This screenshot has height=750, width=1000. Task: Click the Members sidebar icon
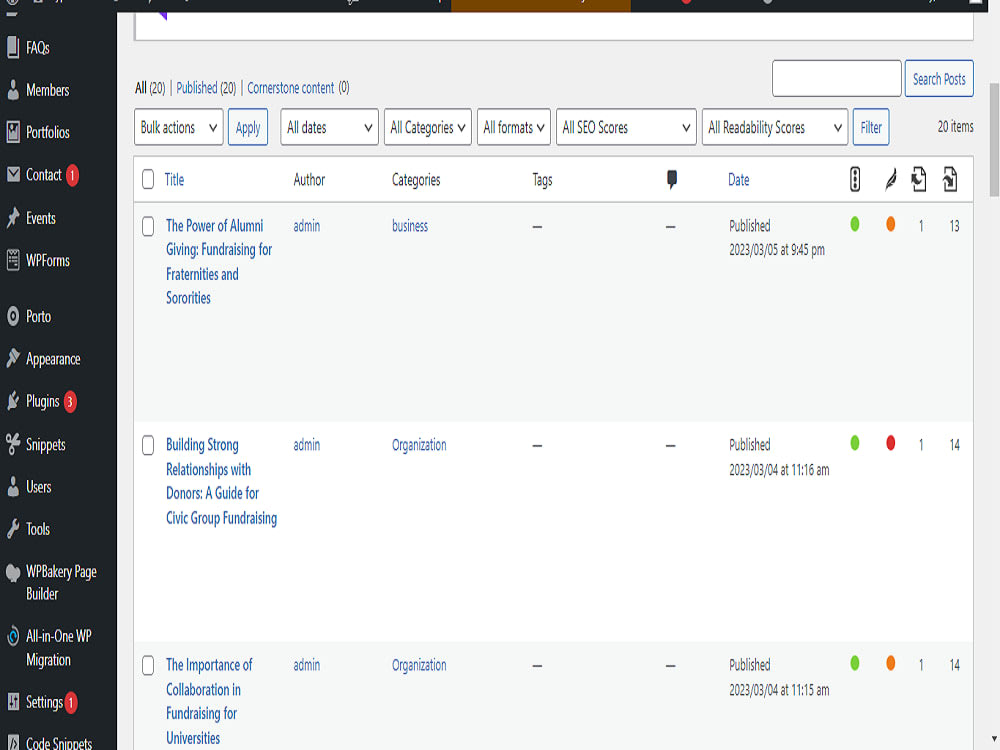[x=13, y=90]
